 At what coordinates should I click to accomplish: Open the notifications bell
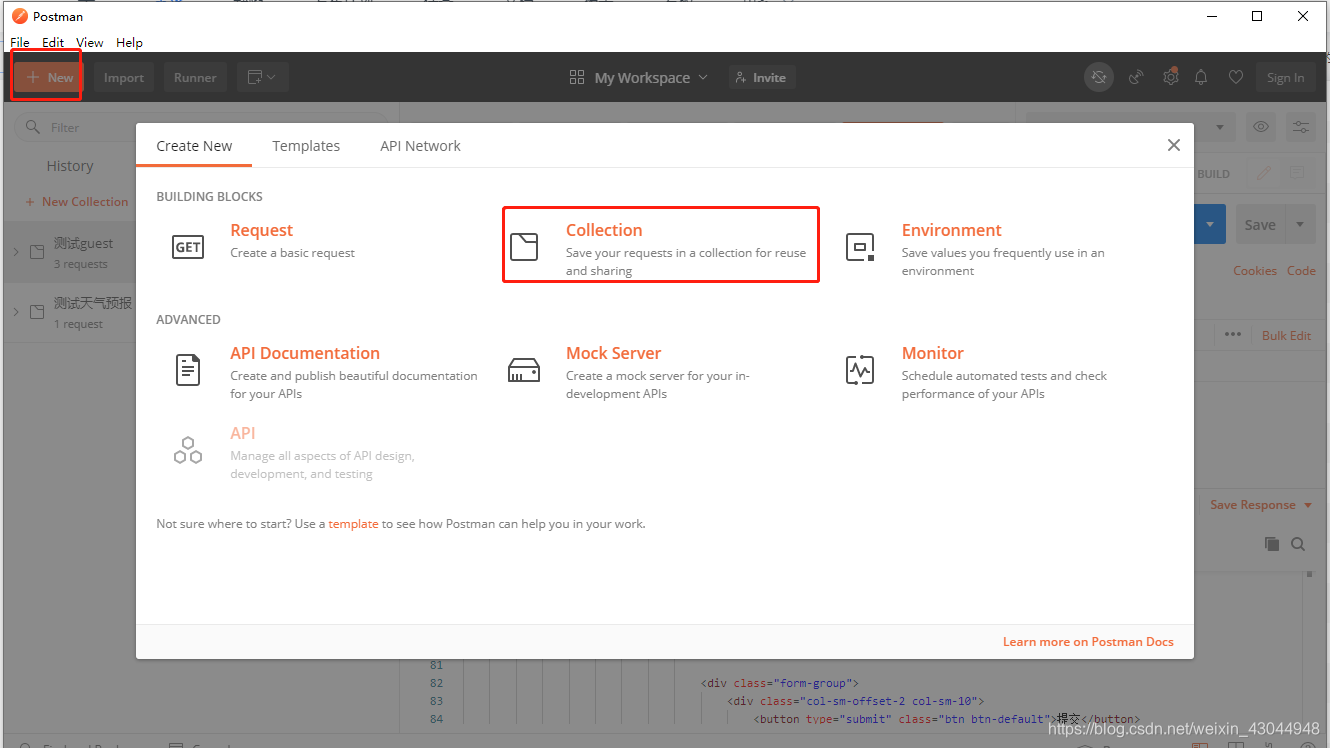1202,77
